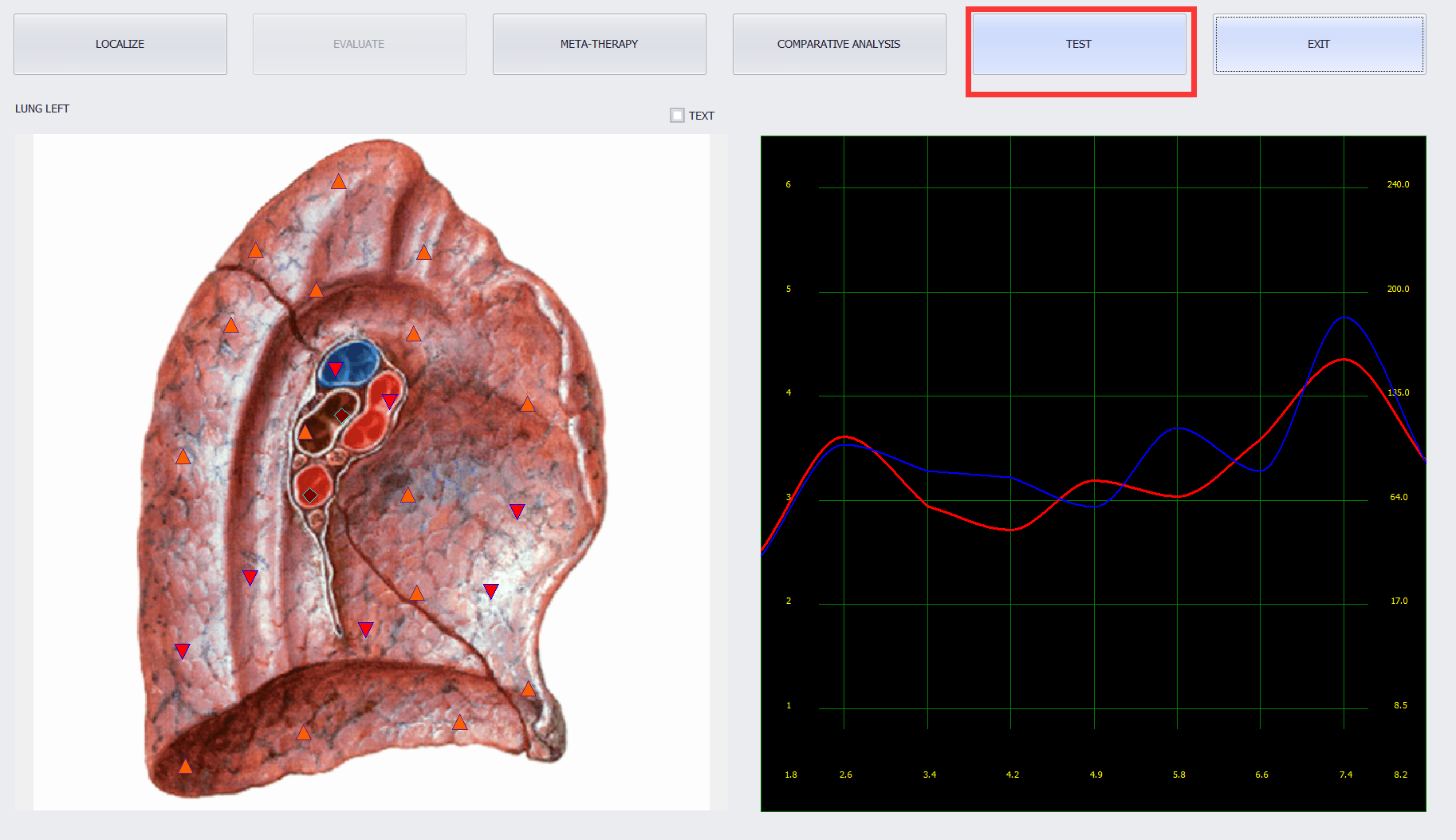Click the LOCALIZE button
This screenshot has width=1456, height=840.
(x=120, y=44)
